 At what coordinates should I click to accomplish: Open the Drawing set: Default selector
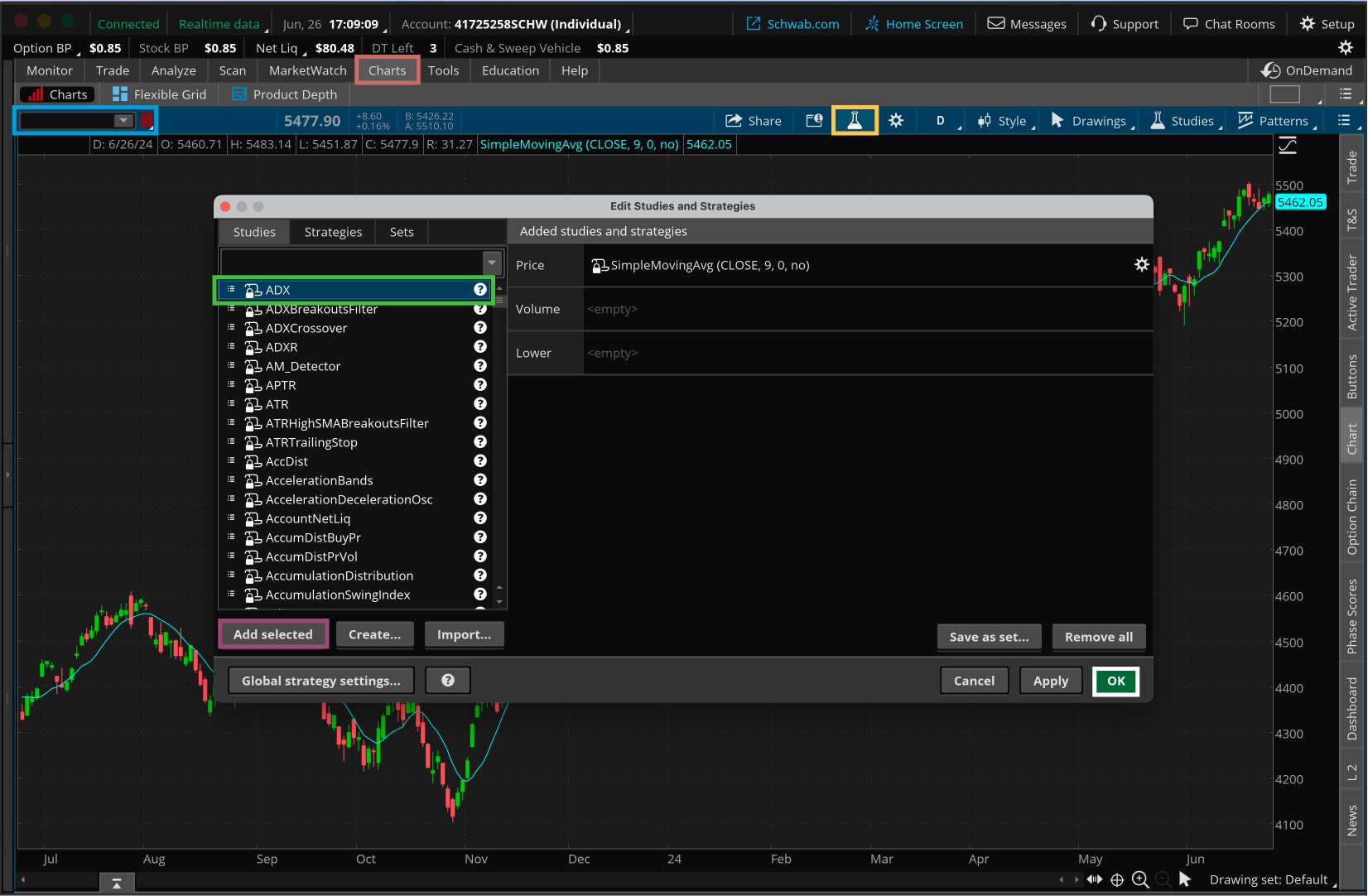pyautogui.click(x=1272, y=879)
